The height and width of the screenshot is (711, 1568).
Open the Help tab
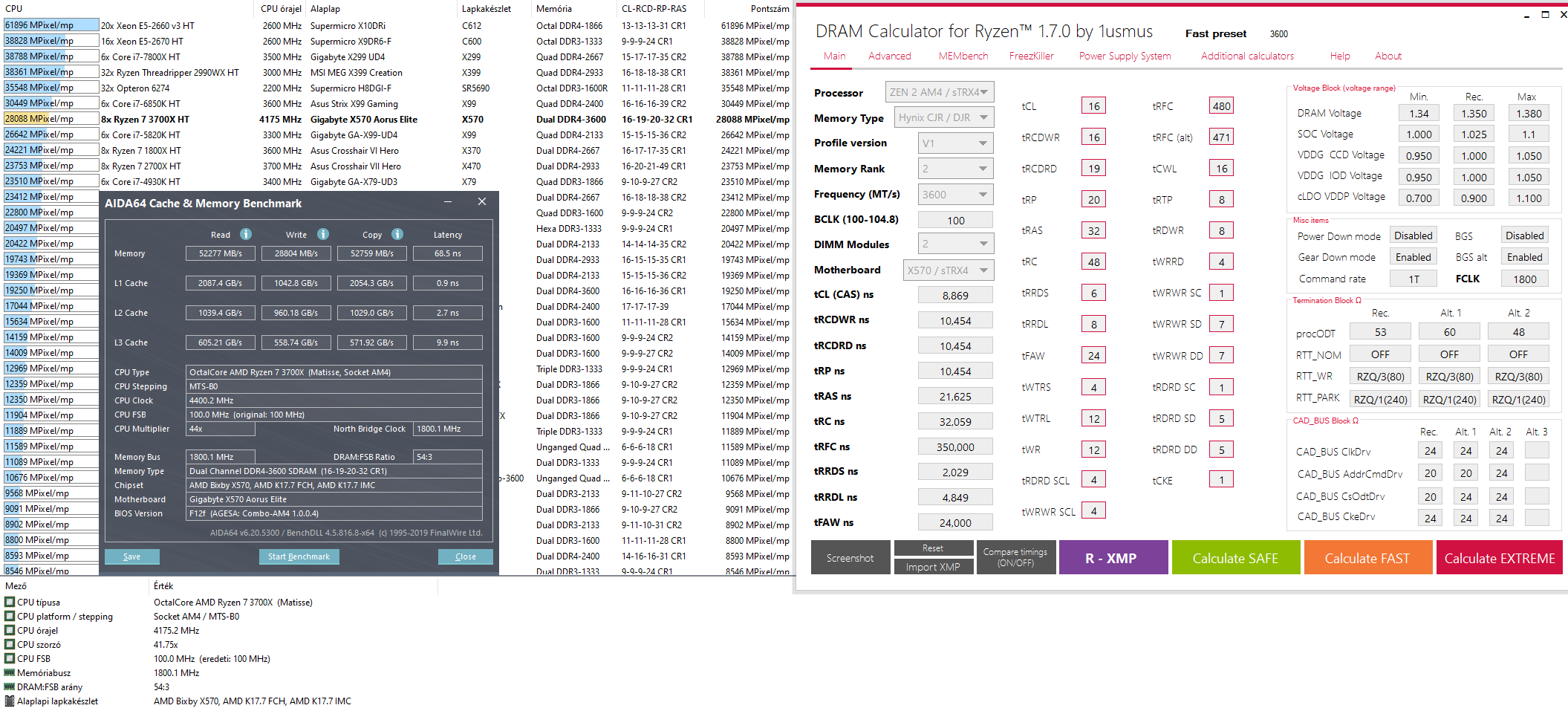coord(1340,56)
